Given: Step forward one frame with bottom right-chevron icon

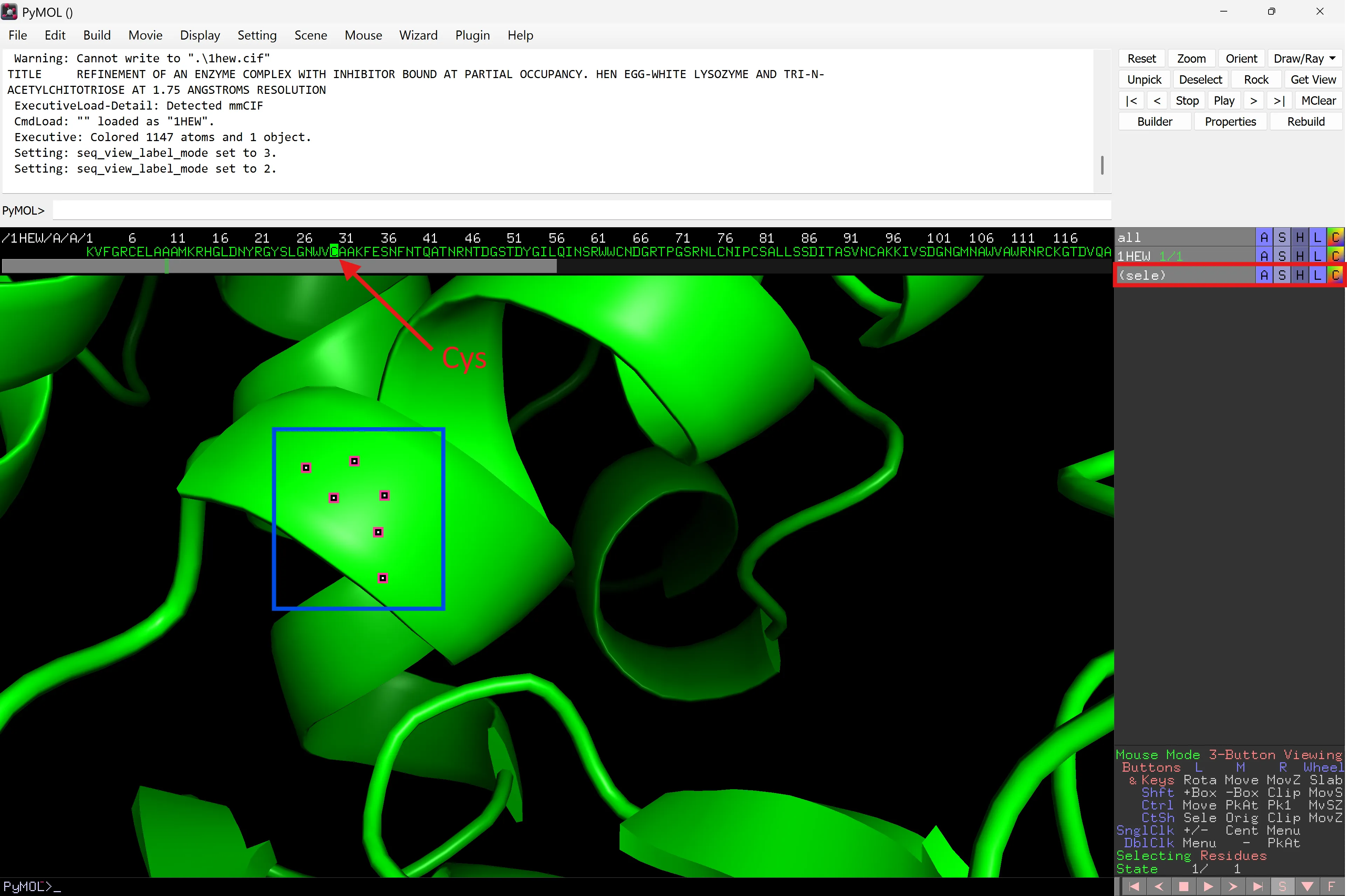Looking at the screenshot, I should tap(1233, 886).
